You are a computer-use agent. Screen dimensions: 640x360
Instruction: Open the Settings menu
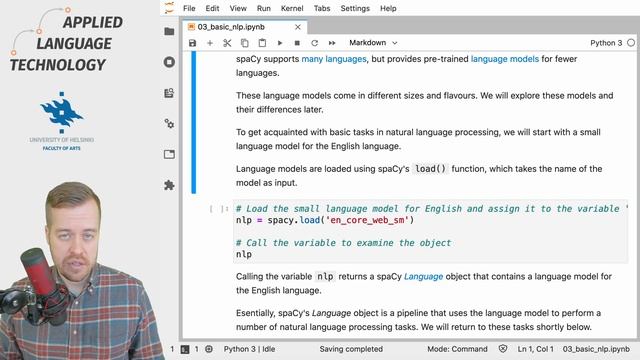355,8
